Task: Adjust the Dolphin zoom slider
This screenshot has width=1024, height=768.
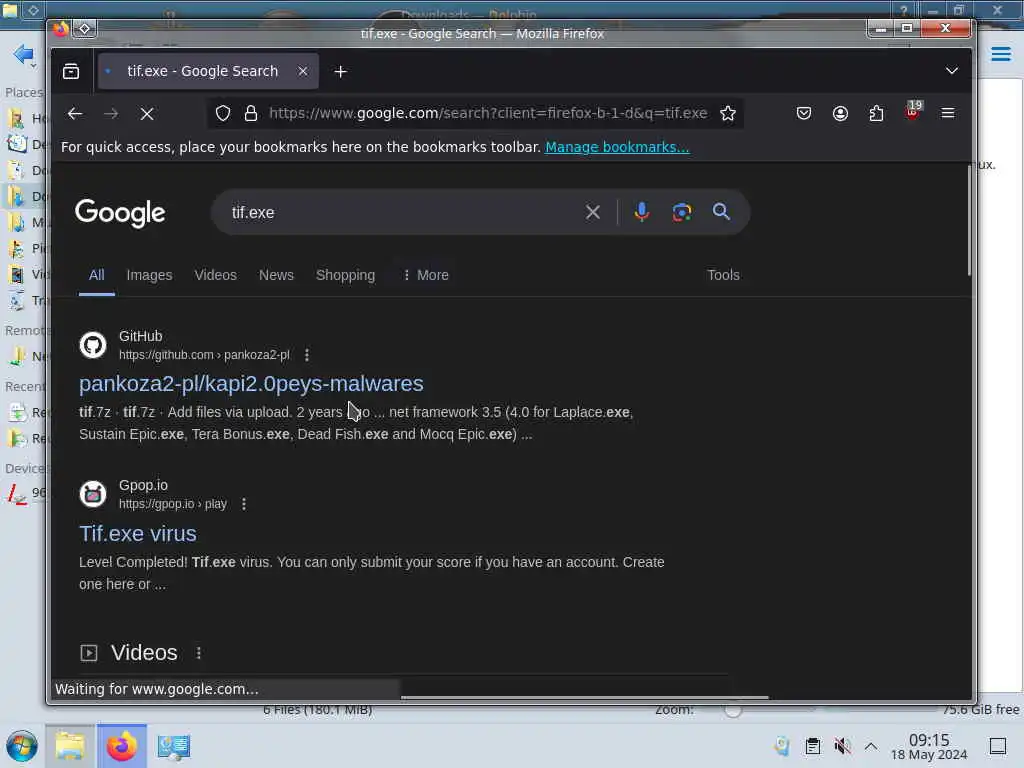Action: pyautogui.click(x=733, y=710)
